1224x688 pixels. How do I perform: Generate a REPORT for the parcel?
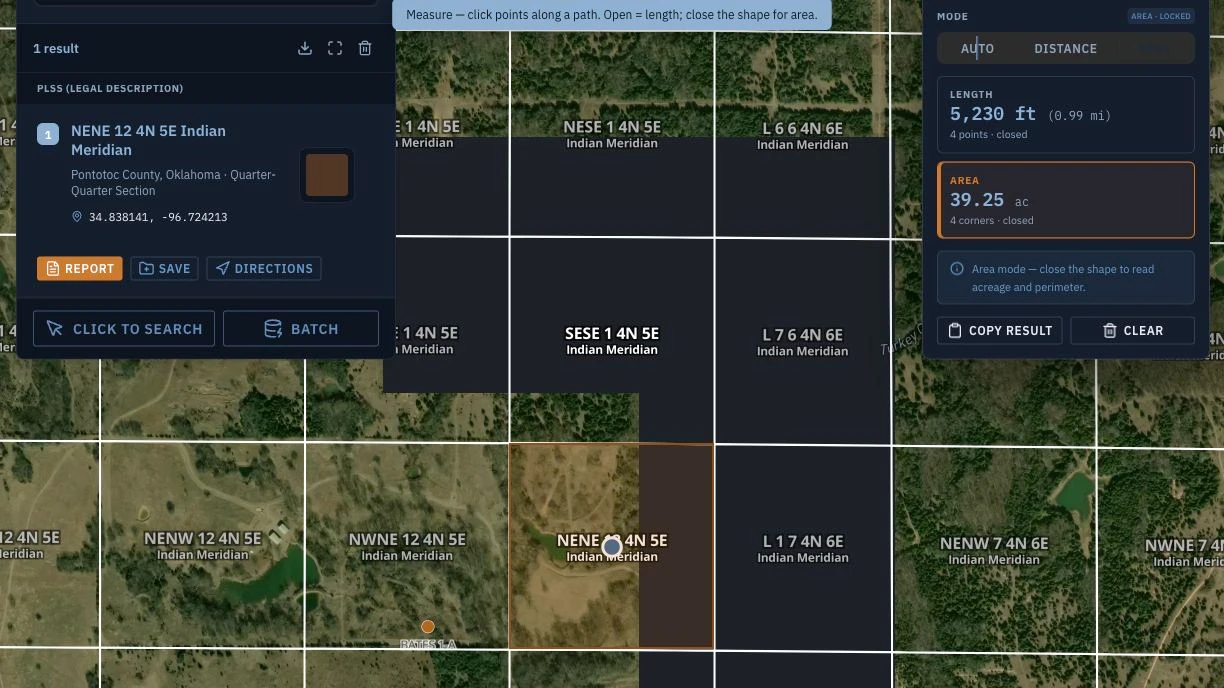80,268
